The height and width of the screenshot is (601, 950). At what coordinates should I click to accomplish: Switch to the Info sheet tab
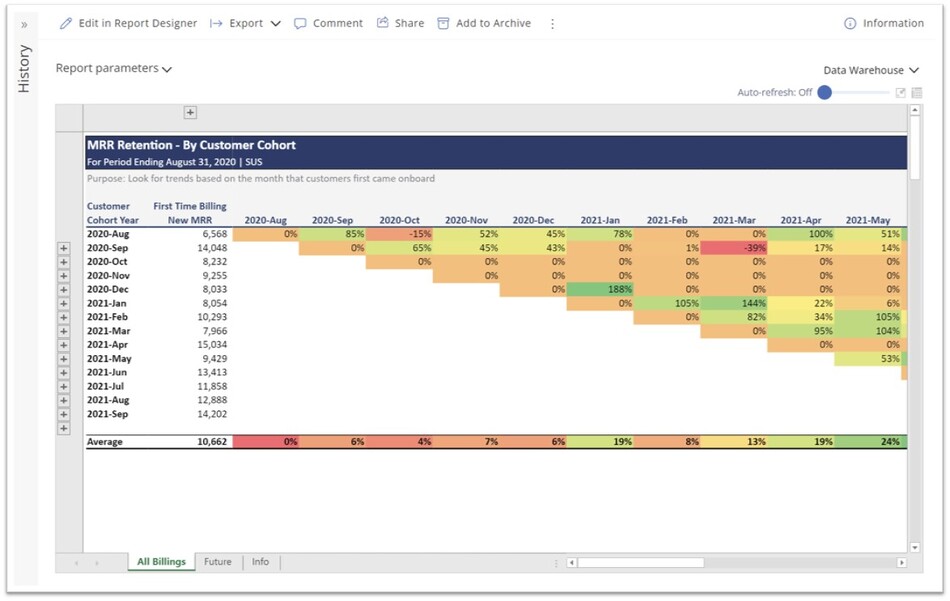[x=260, y=562]
